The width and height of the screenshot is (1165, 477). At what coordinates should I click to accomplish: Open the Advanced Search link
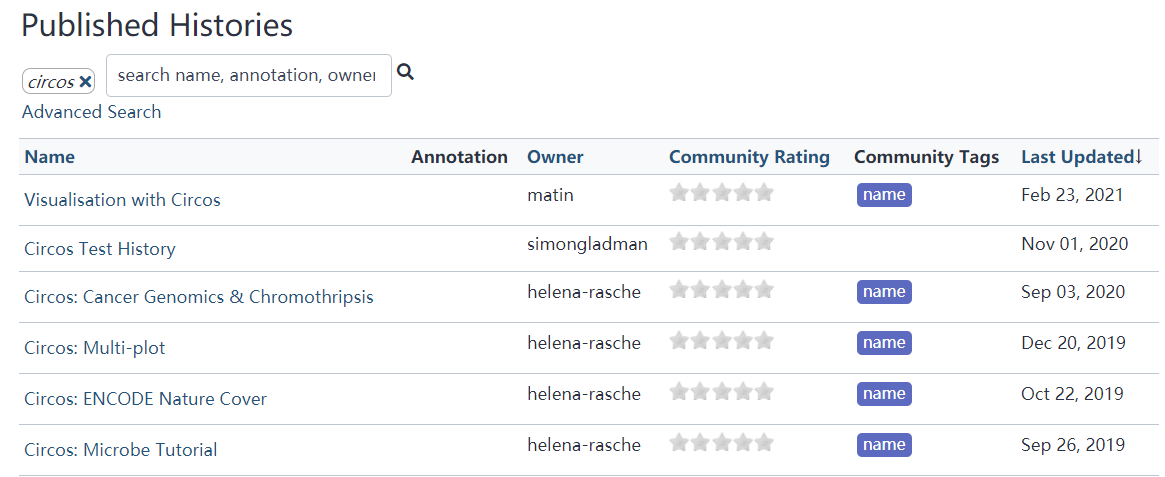[91, 112]
